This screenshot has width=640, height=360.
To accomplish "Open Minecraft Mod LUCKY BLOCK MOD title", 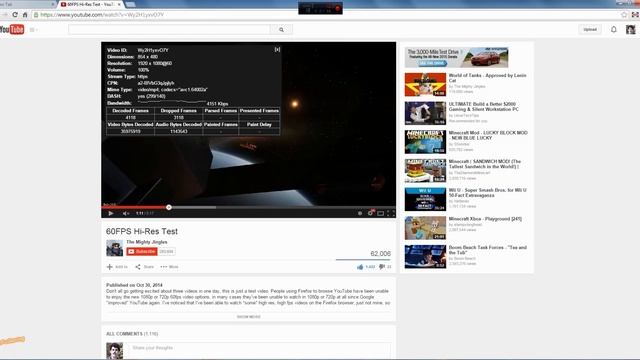I will point(488,135).
